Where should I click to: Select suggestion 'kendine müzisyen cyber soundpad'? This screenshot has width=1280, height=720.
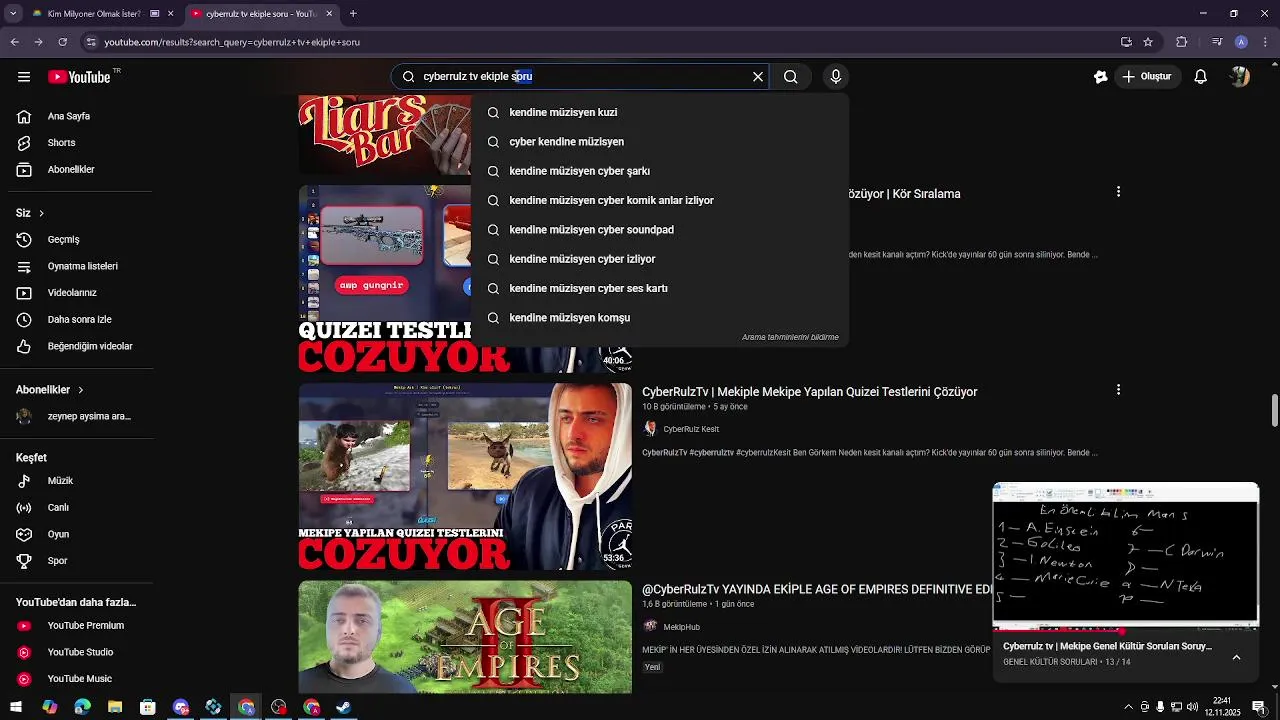660,230
